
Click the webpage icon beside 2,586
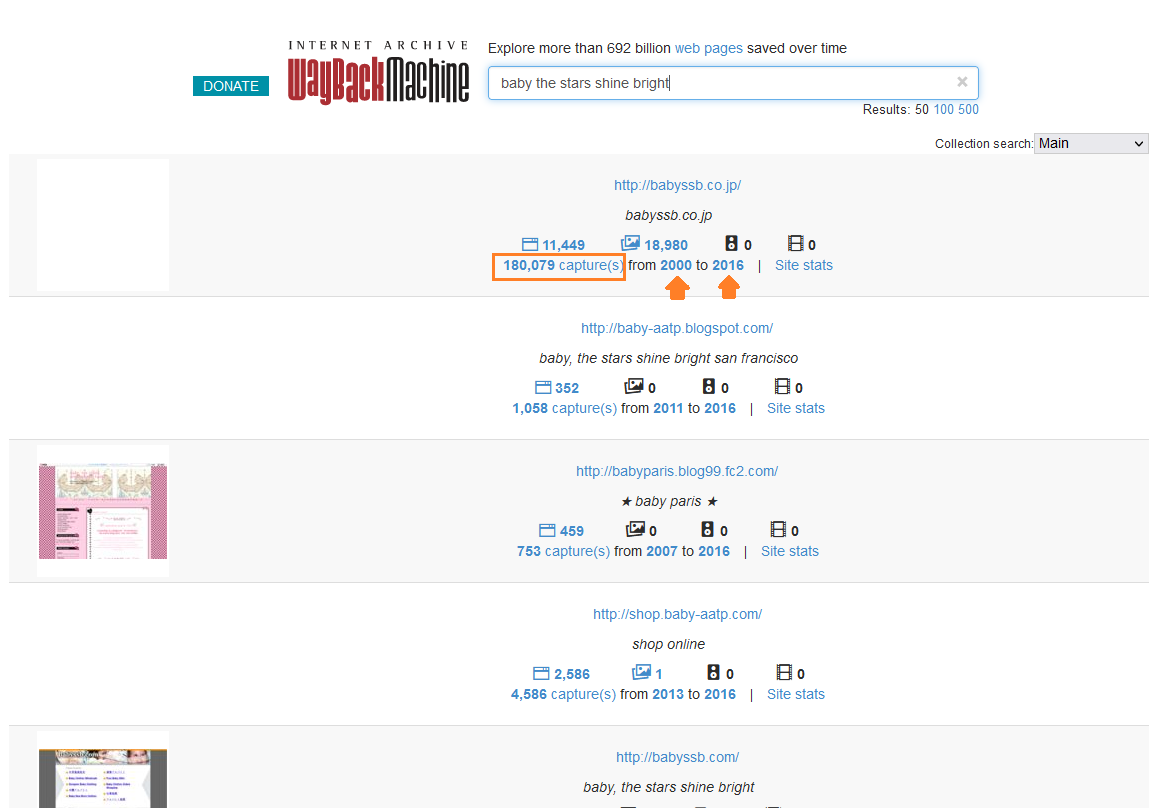[542, 674]
